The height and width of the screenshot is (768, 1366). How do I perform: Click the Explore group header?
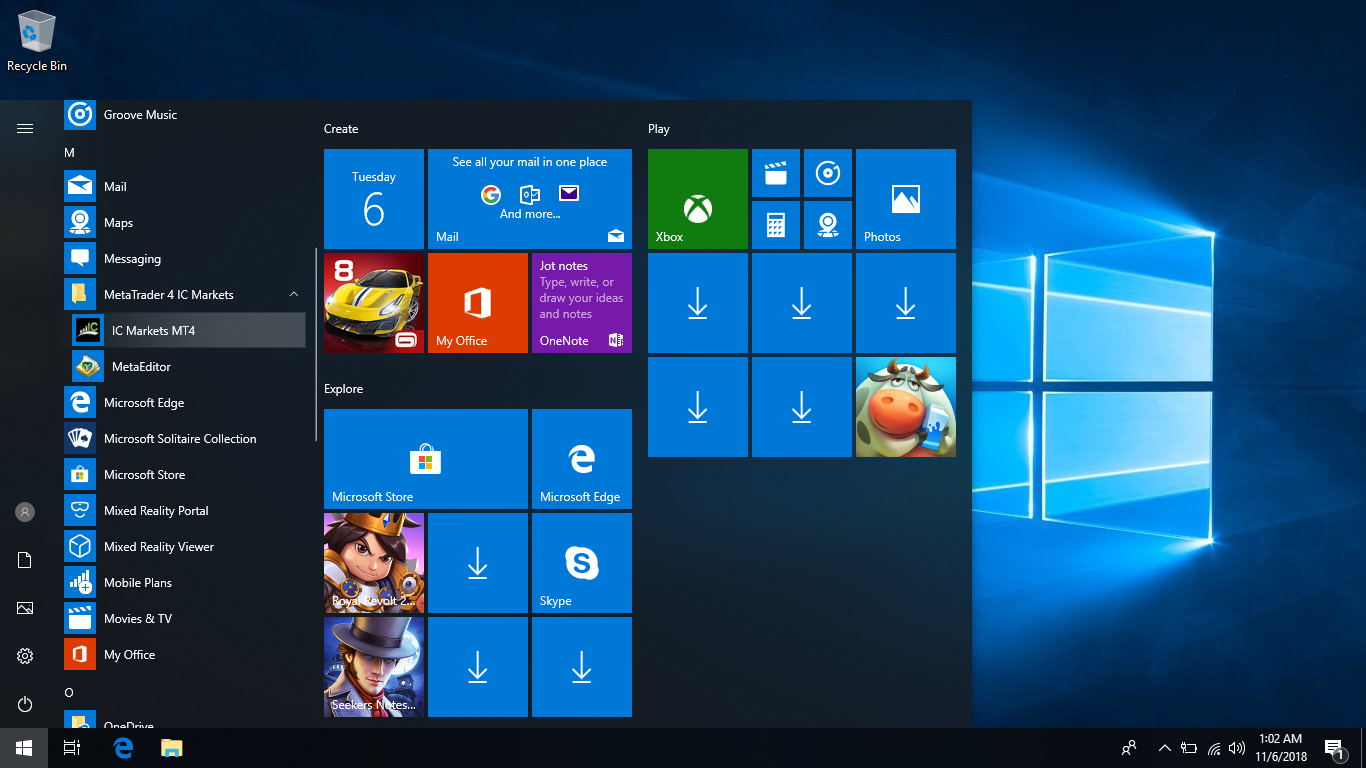point(343,389)
